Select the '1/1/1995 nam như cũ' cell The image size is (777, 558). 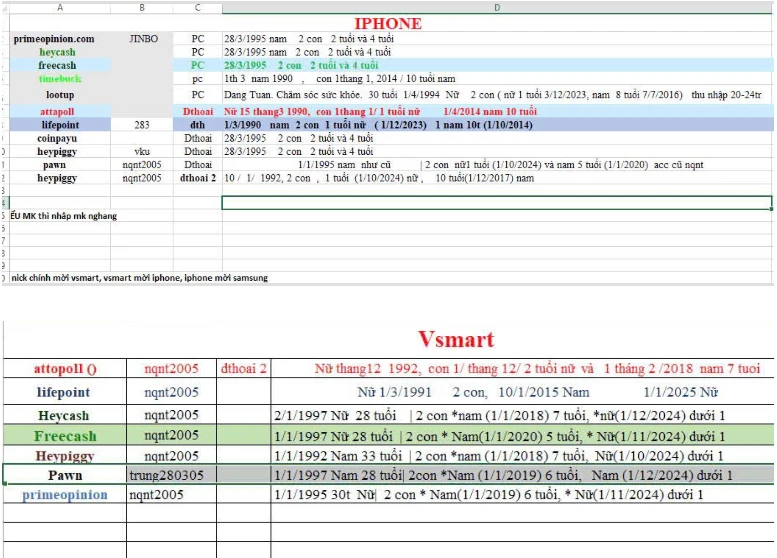pos(498,165)
